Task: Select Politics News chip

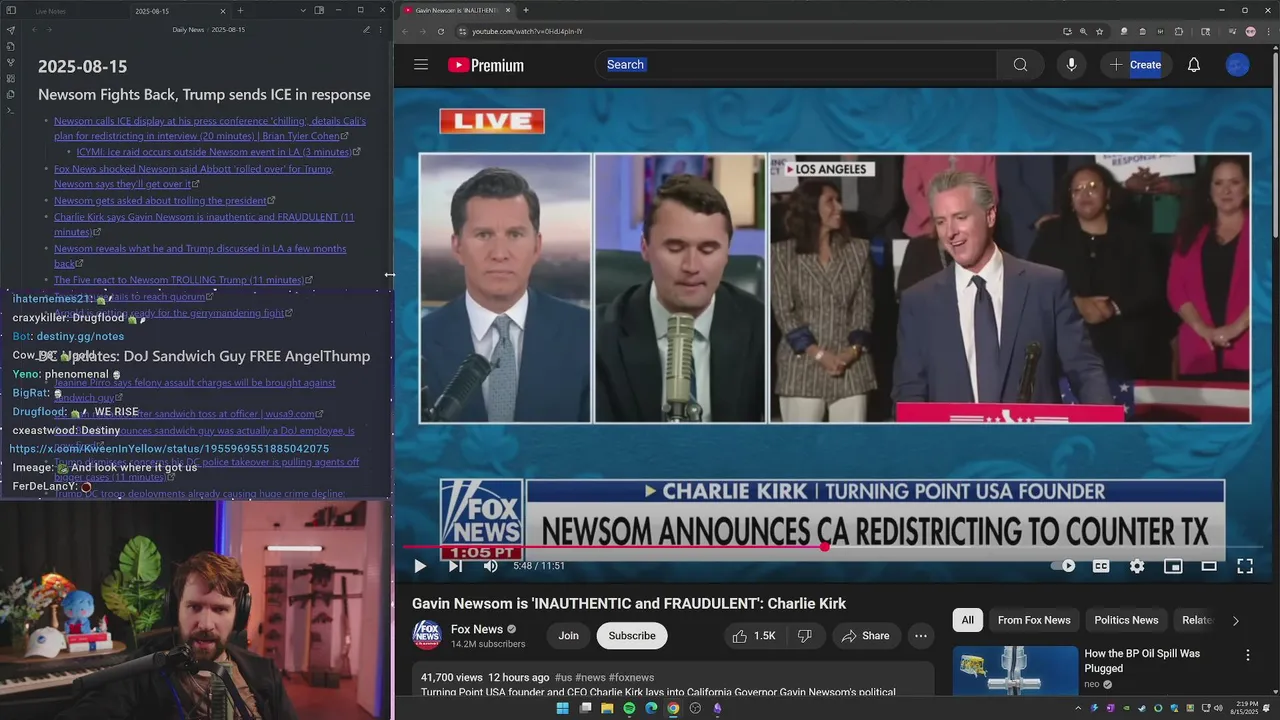Action: click(1126, 620)
